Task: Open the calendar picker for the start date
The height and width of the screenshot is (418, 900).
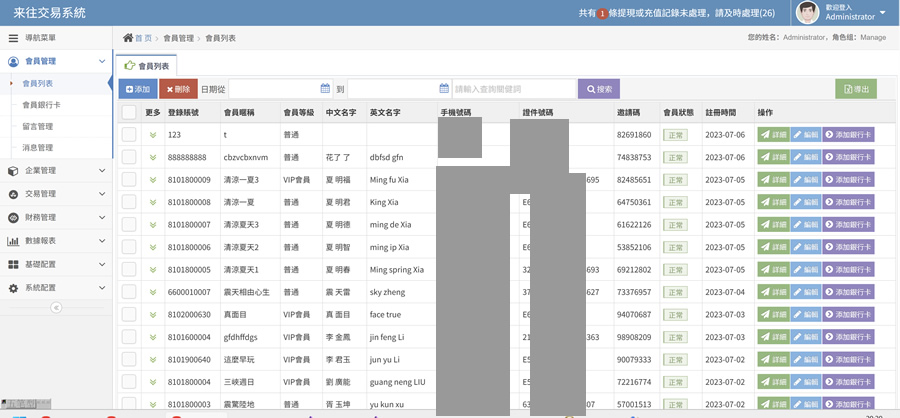Action: (325, 89)
